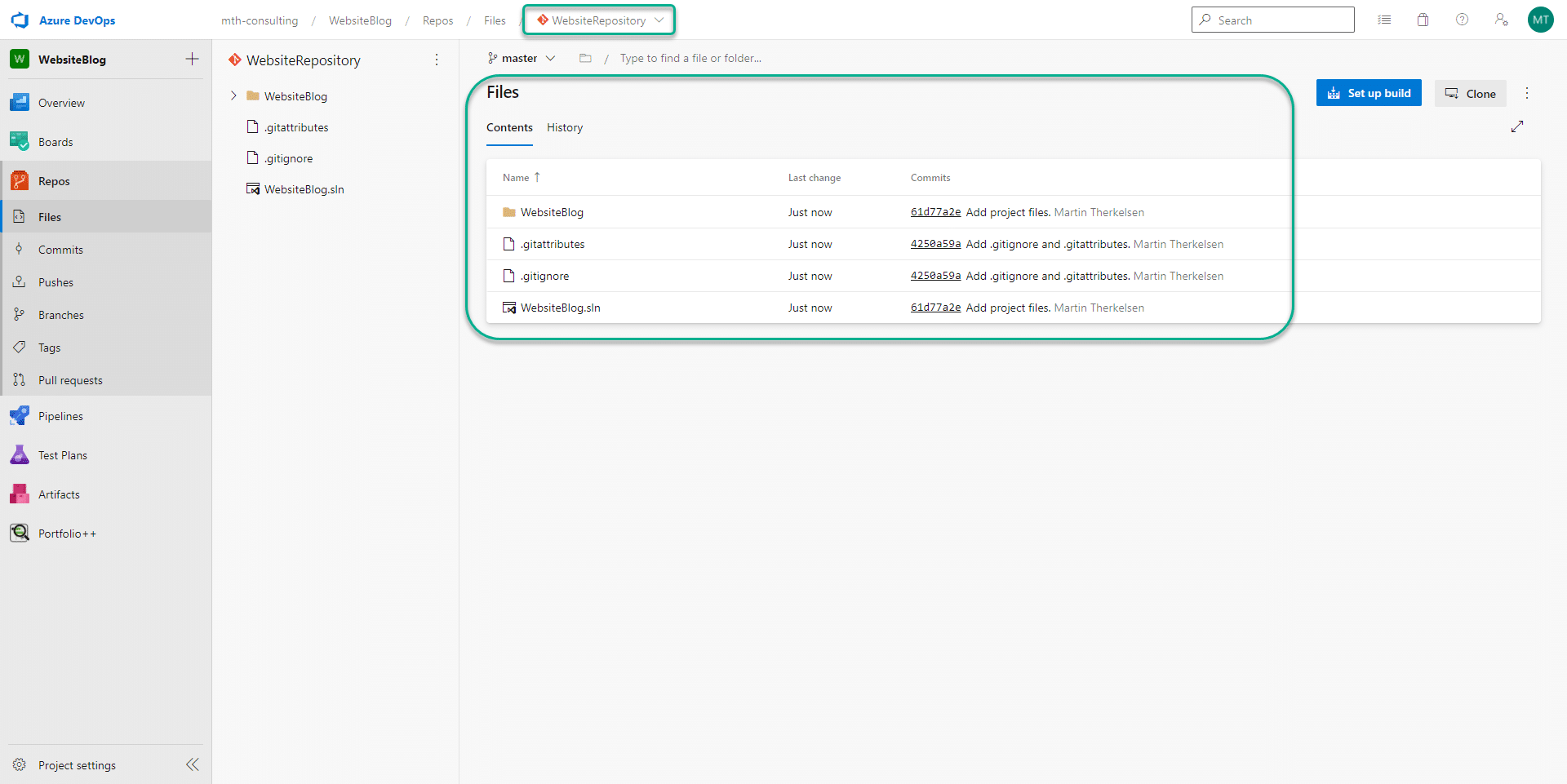Open the WebsiteRepository repository dropdown in breadcrumb

pyautogui.click(x=600, y=20)
